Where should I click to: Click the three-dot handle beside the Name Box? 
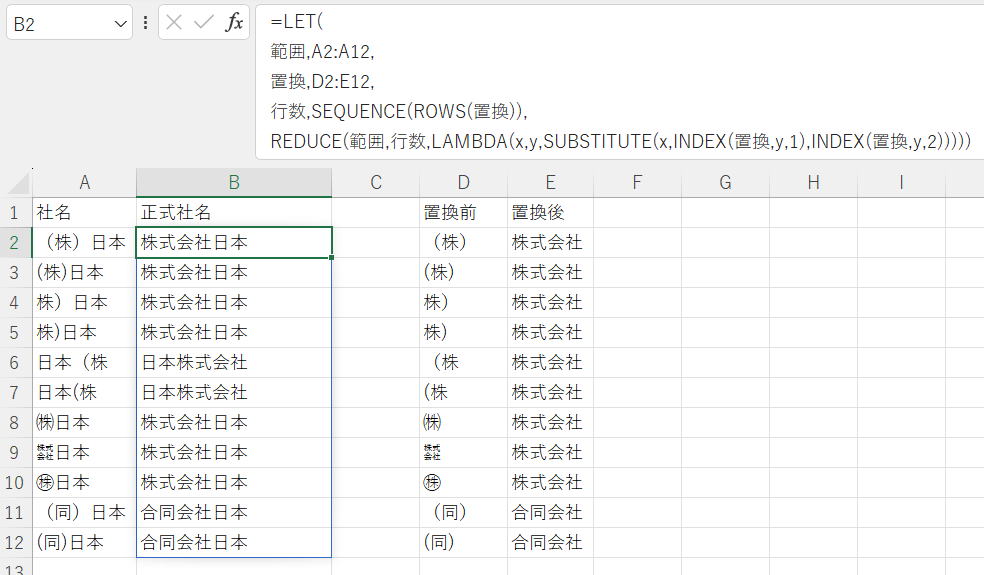[x=146, y=23]
